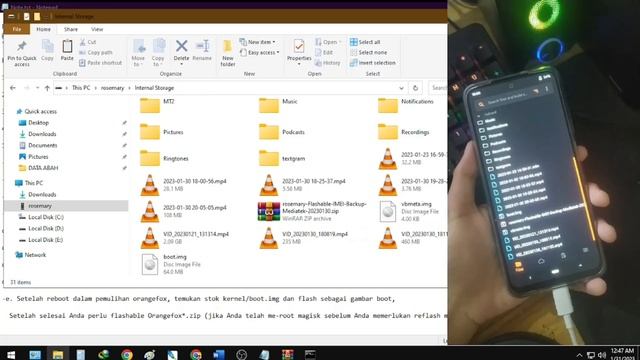Screen dimensions: 640x360
Task: Select the 2023-01-30 18-00-56.mp4 video file
Action: click(x=183, y=185)
